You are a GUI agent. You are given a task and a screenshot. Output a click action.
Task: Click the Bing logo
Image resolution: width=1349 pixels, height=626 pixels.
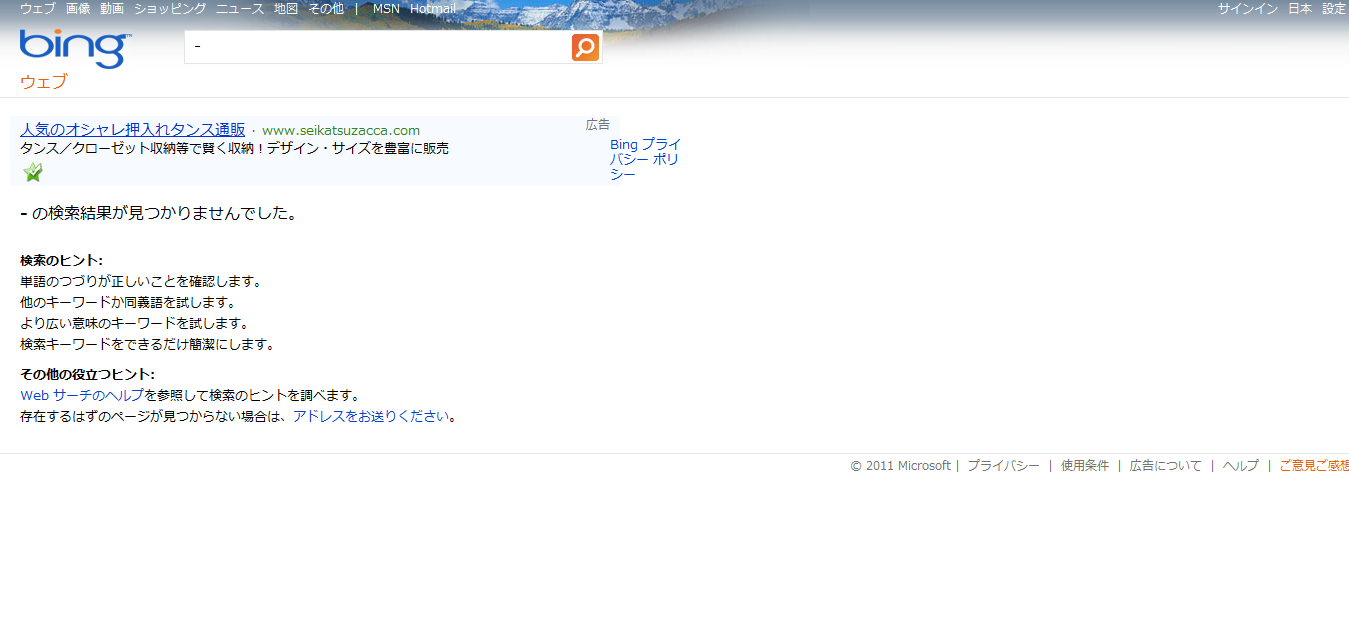74,48
